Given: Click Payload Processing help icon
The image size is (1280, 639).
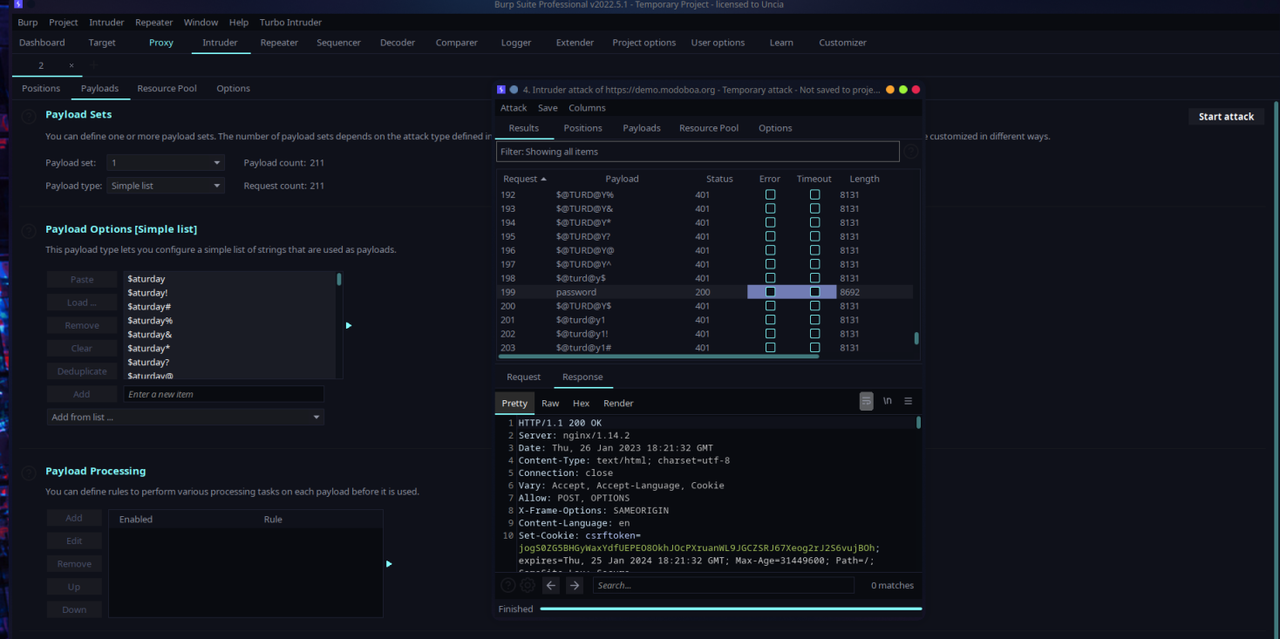Looking at the screenshot, I should [x=29, y=473].
